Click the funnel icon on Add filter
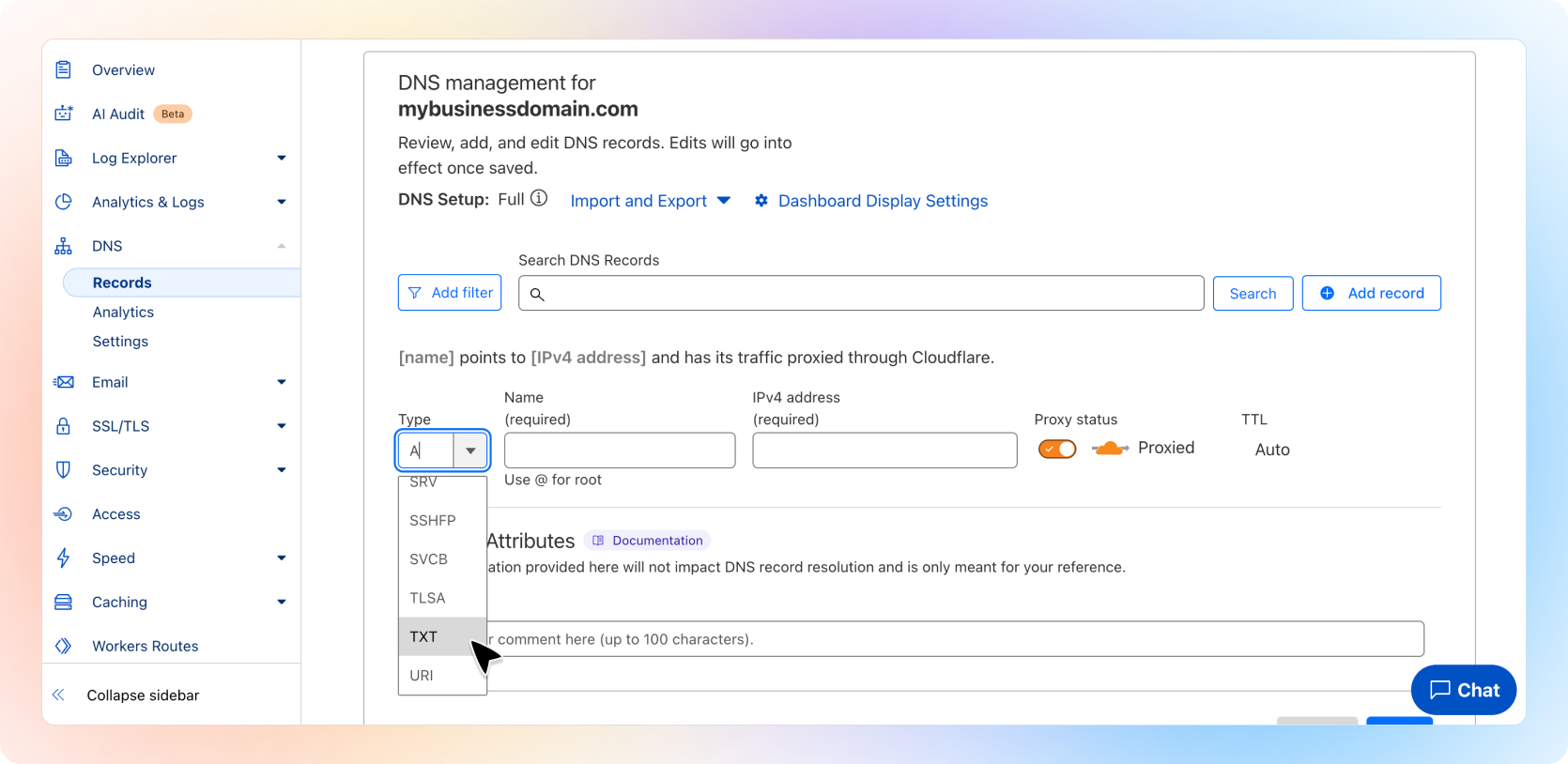The image size is (1568, 764). pyautogui.click(x=415, y=293)
